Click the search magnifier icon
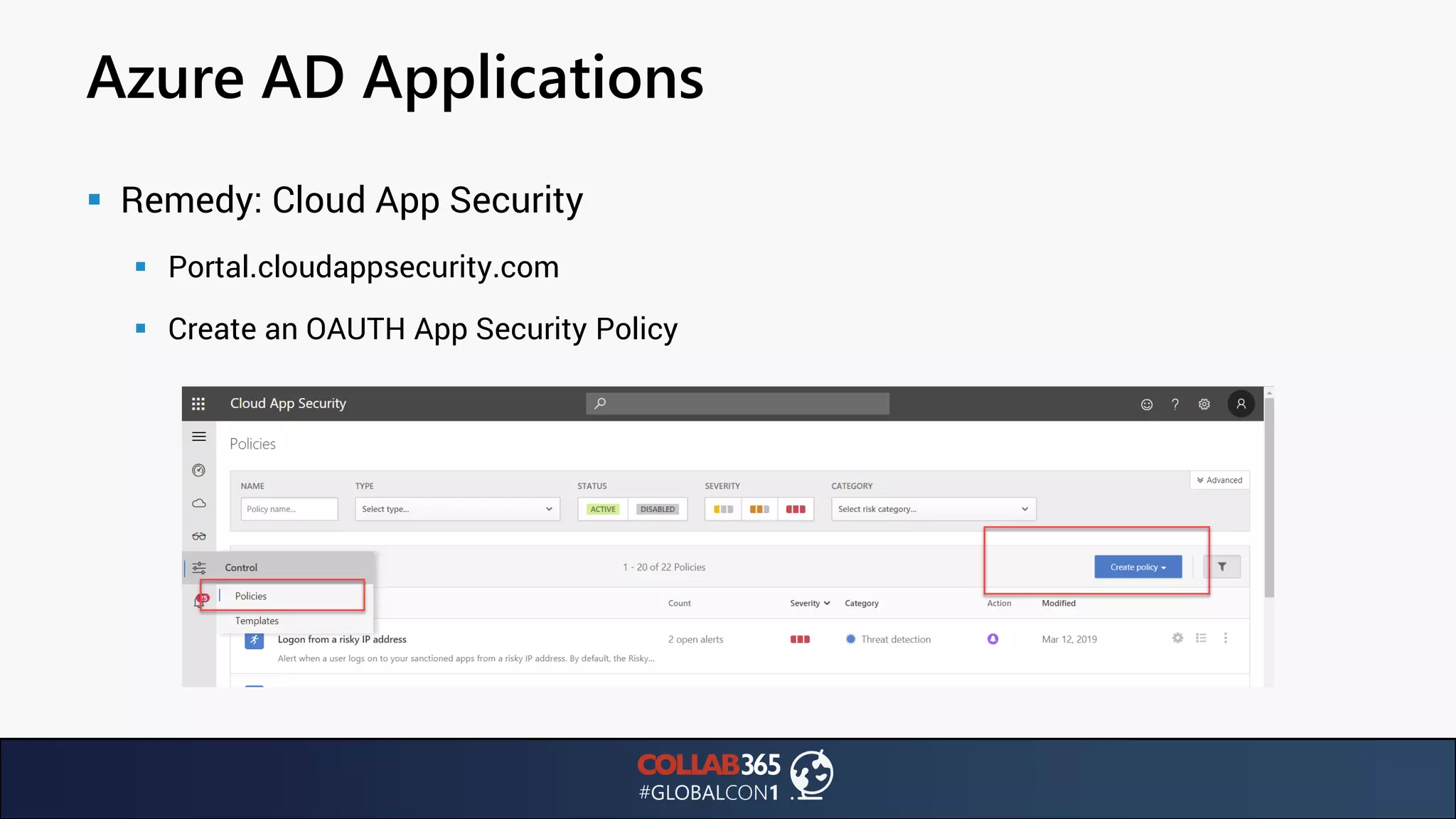This screenshot has height=819, width=1456. [x=600, y=403]
